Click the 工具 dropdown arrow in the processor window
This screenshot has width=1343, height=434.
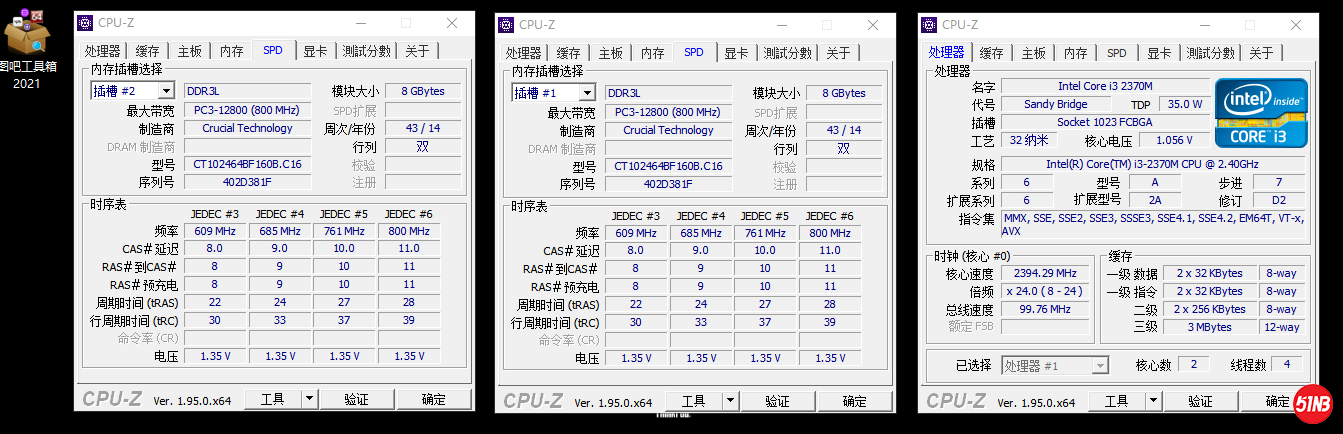1153,401
